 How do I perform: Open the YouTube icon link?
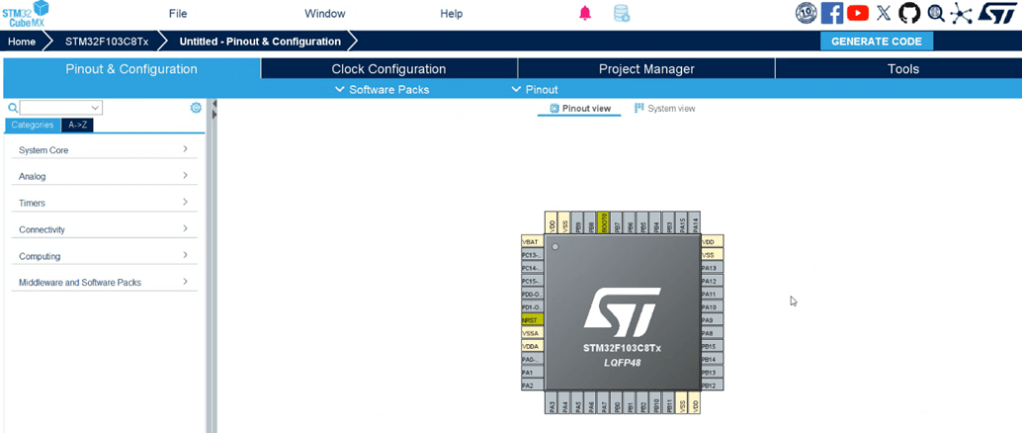858,13
